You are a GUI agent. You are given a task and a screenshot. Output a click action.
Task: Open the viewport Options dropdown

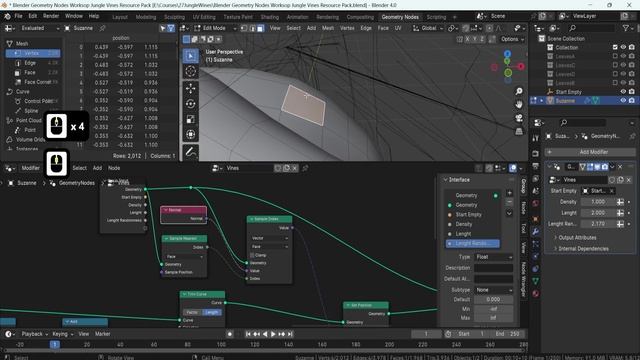pos(512,39)
